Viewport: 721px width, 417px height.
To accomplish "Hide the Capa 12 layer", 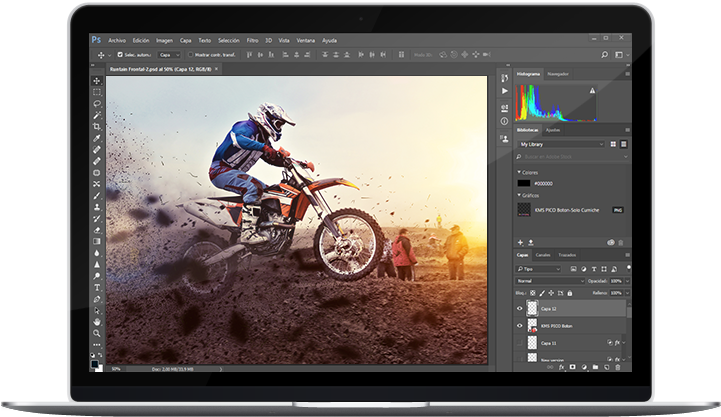I will click(x=520, y=308).
